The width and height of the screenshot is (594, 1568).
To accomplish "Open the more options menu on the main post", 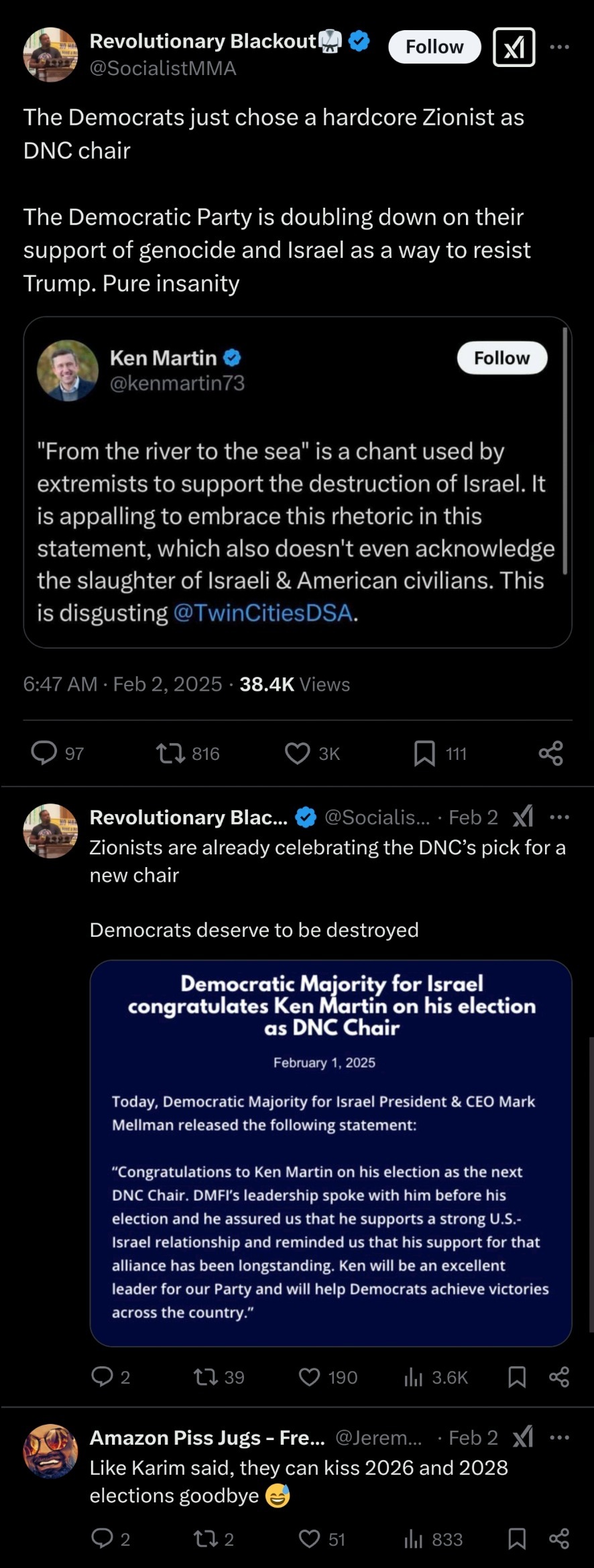I will pyautogui.click(x=559, y=47).
